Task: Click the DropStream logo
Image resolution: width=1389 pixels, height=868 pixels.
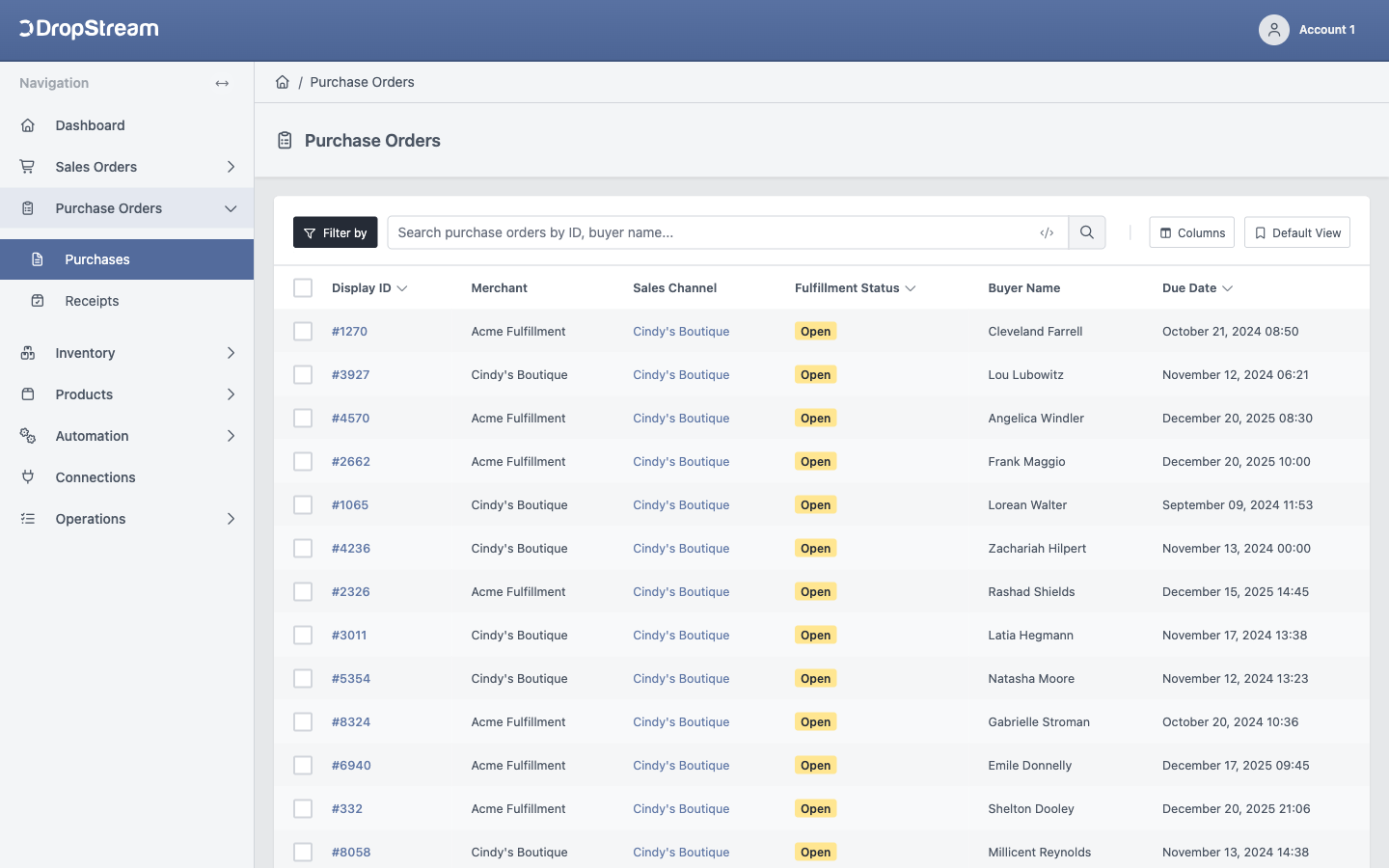Action: (x=89, y=29)
